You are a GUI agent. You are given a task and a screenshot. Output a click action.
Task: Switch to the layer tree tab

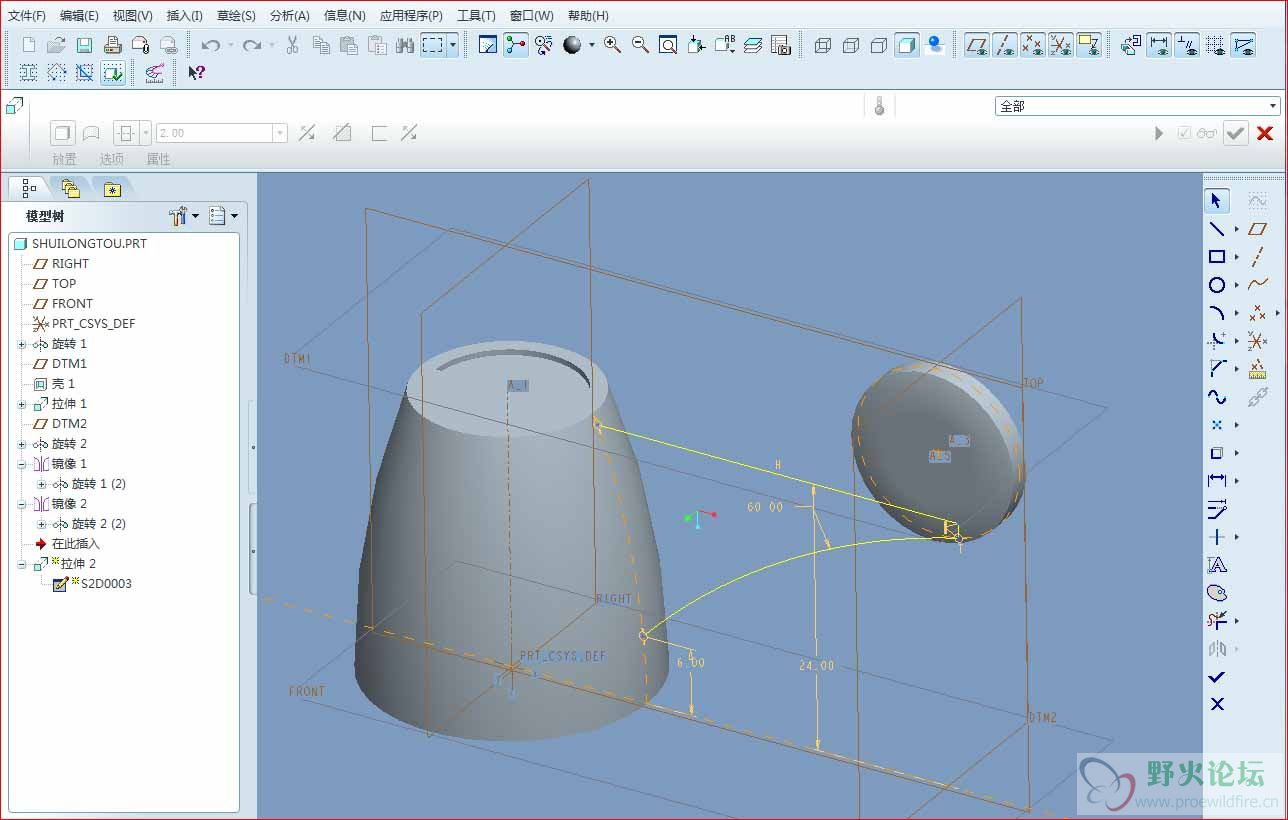pos(70,187)
